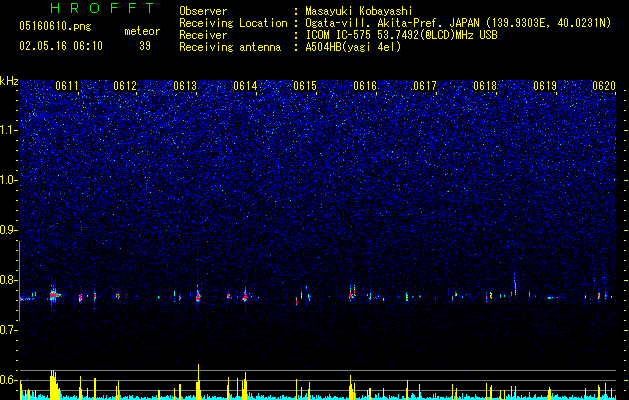Click the 0611 time marker
The image size is (629, 400).
pos(67,86)
